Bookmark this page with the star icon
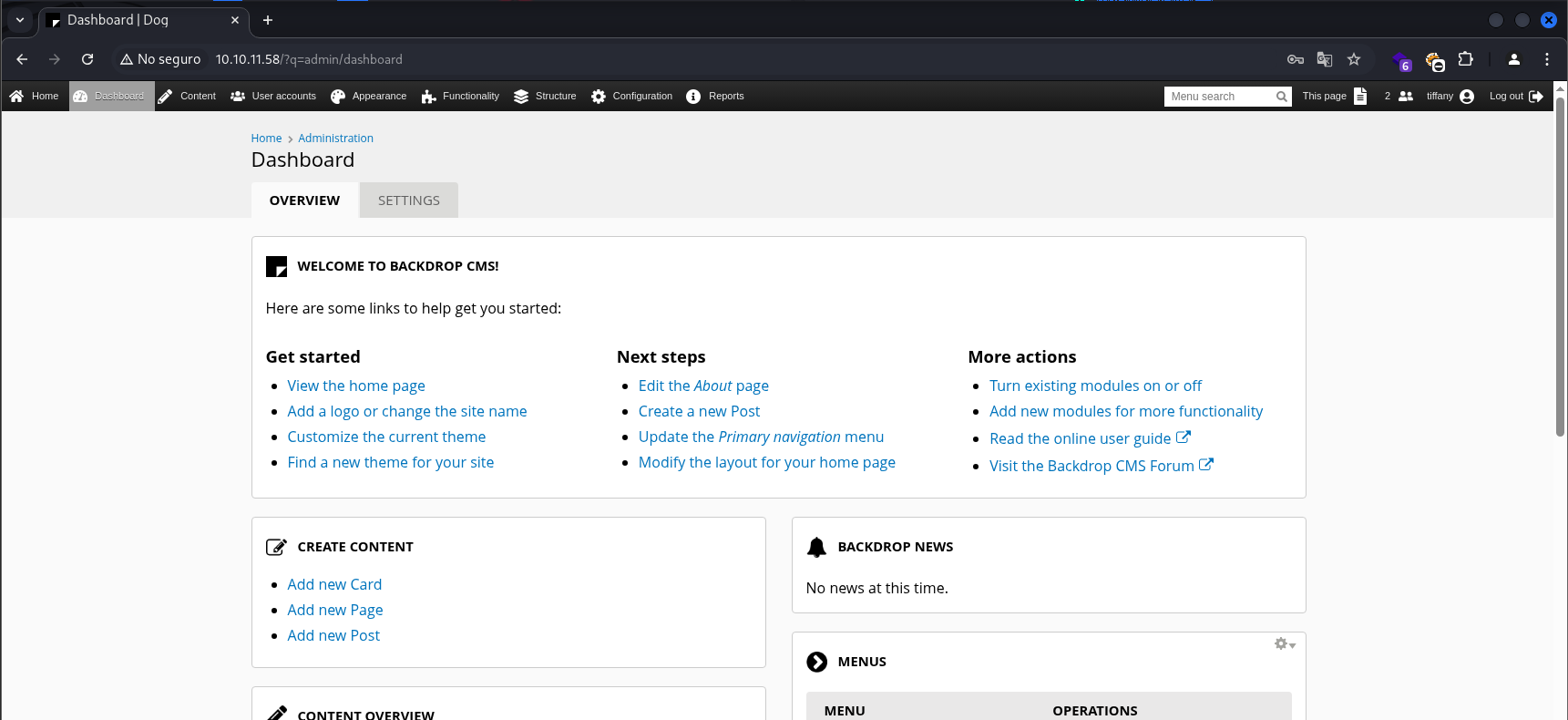 point(1354,59)
